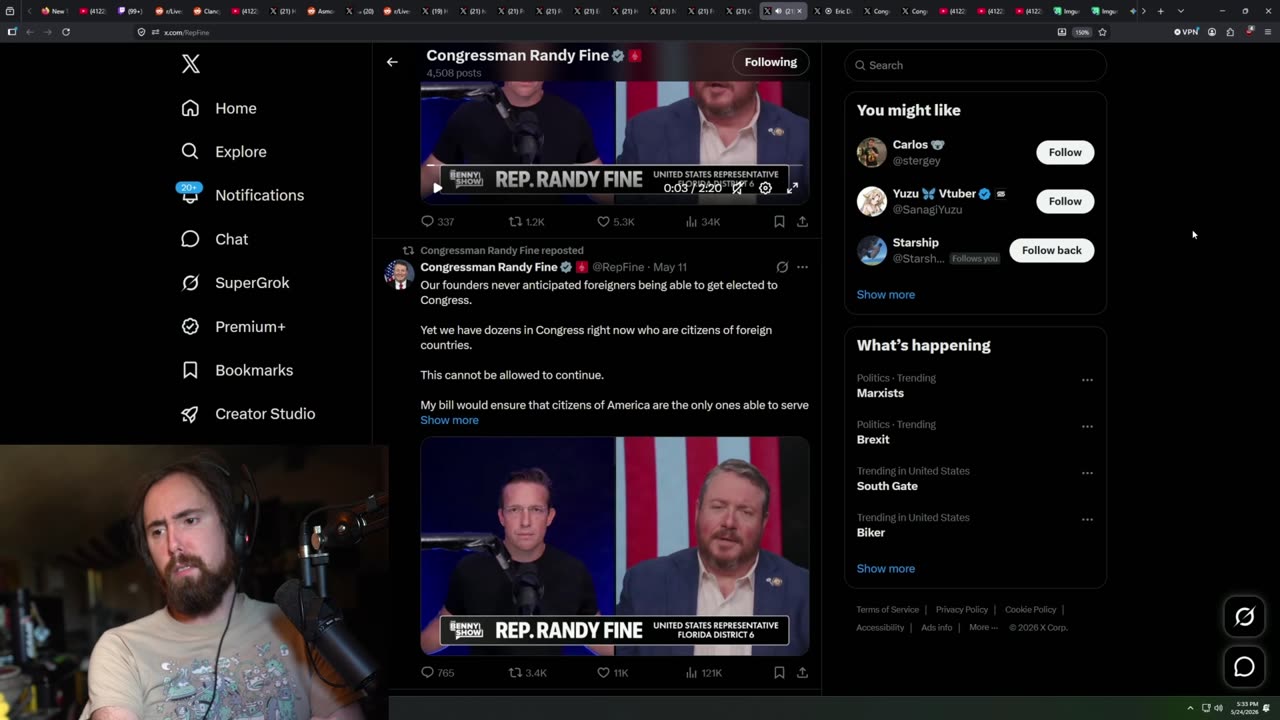Open Premium+ in the sidebar
1280x720 pixels.
tap(233, 326)
